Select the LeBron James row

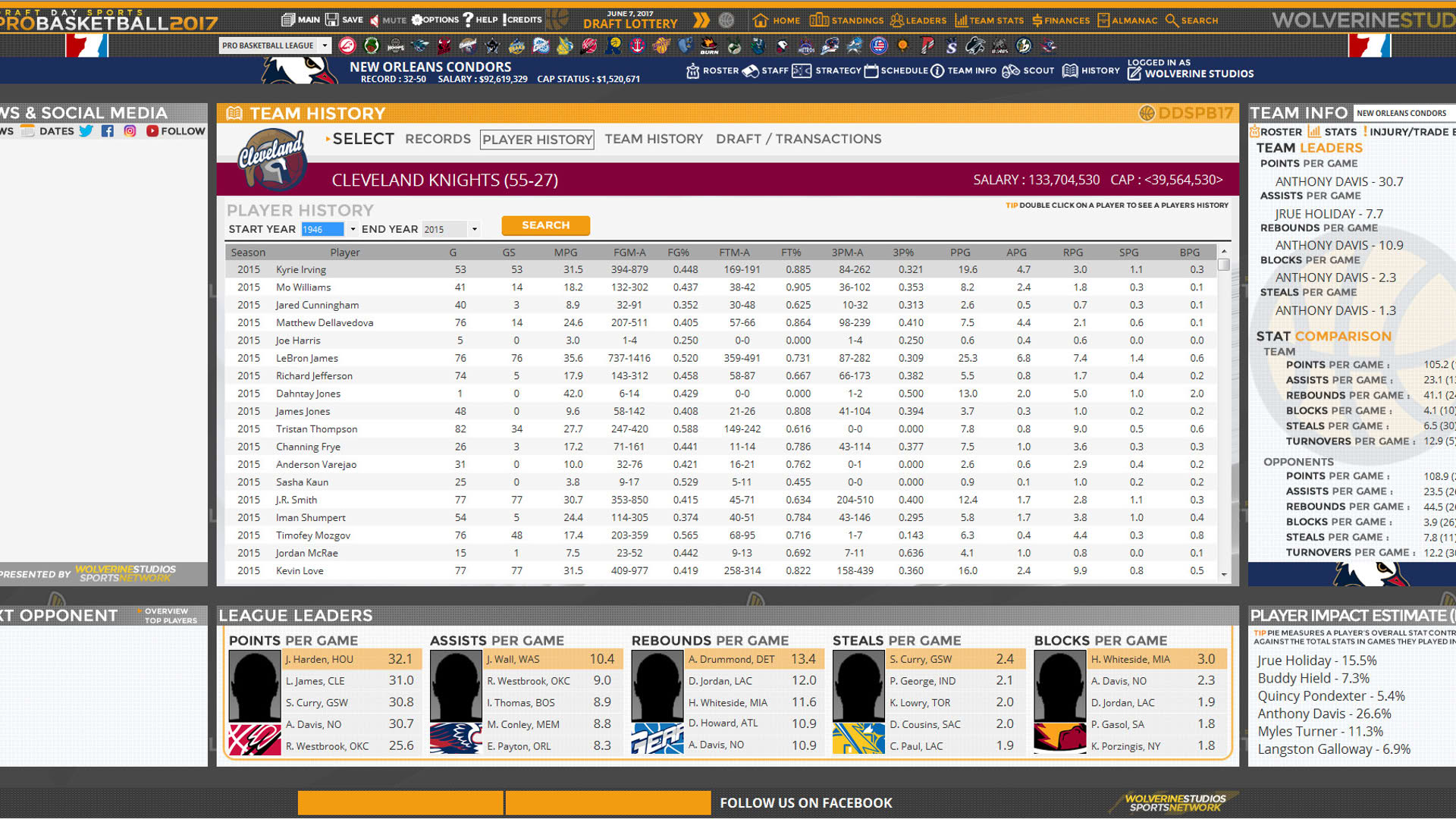721,358
